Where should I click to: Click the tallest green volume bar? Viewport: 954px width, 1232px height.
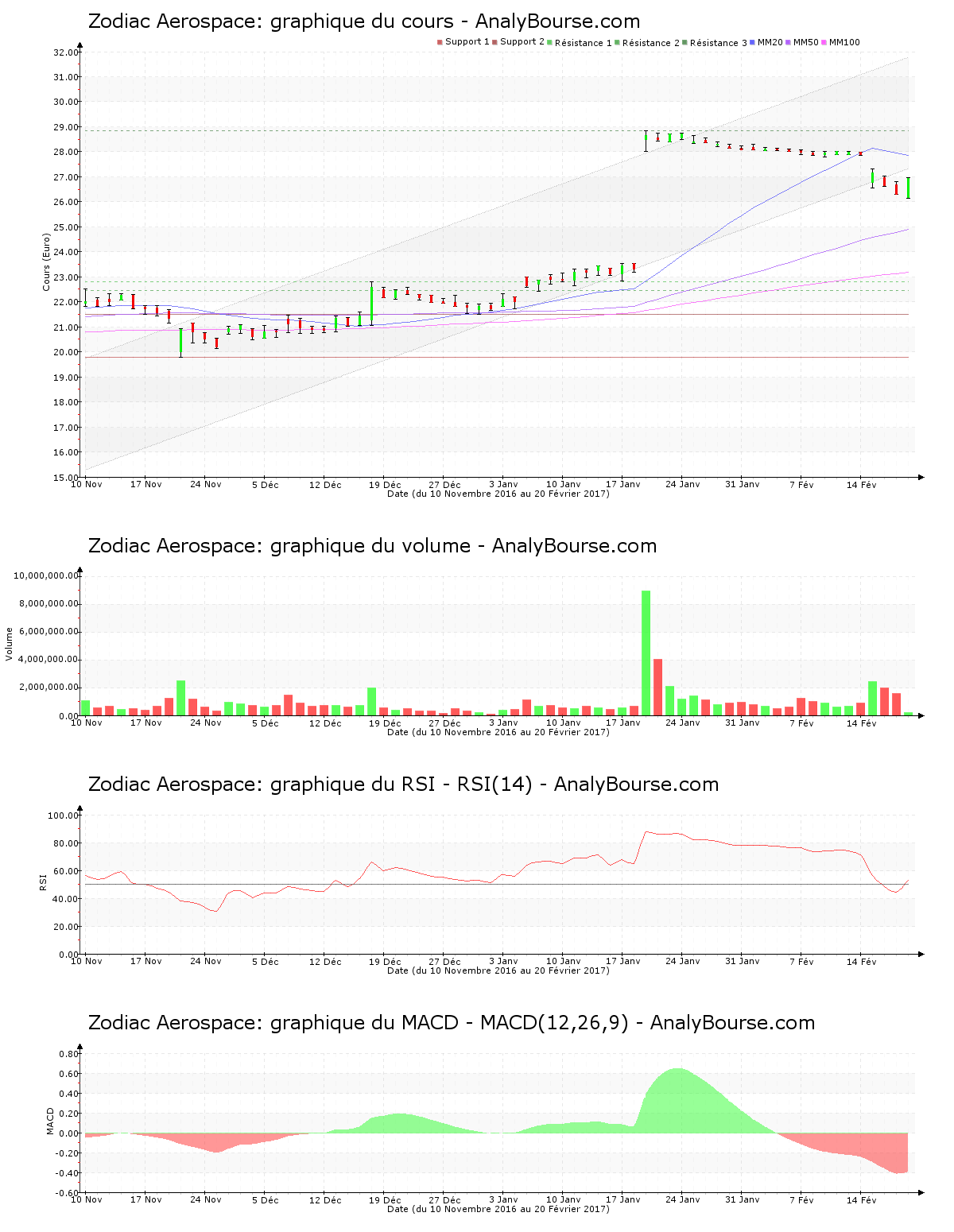click(x=646, y=653)
